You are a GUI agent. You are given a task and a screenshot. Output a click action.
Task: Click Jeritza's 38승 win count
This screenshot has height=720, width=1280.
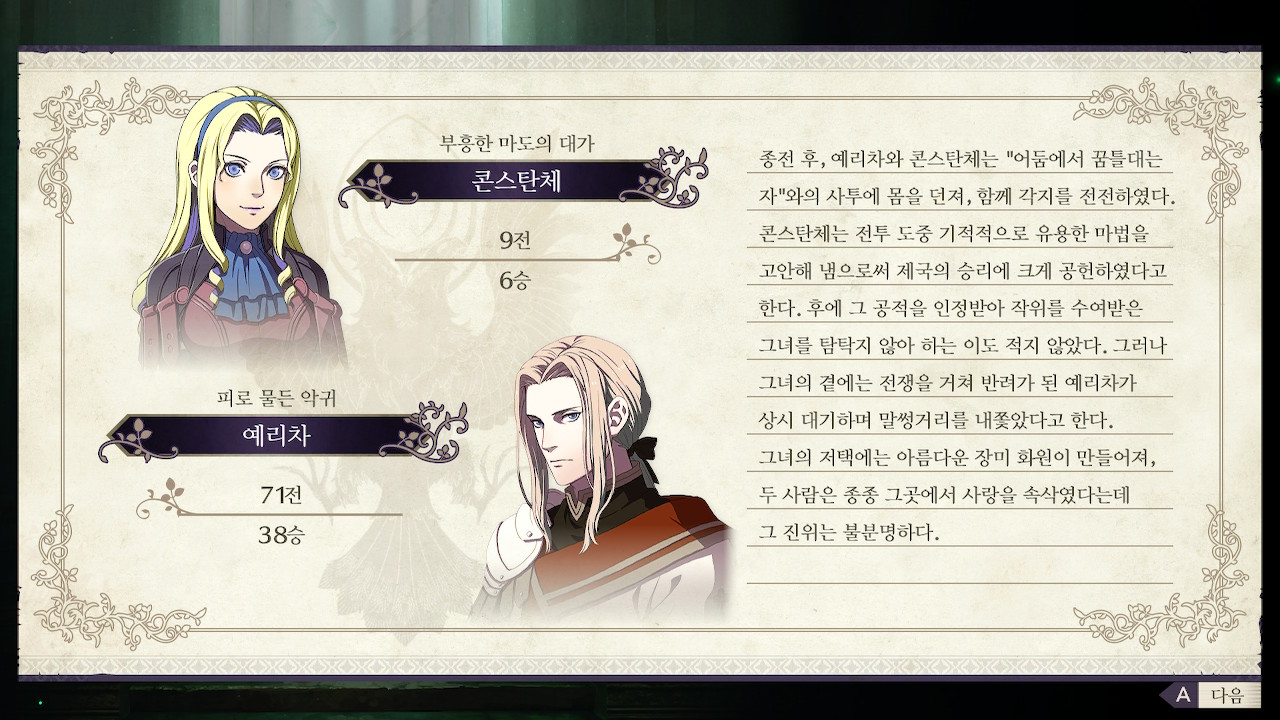point(281,535)
